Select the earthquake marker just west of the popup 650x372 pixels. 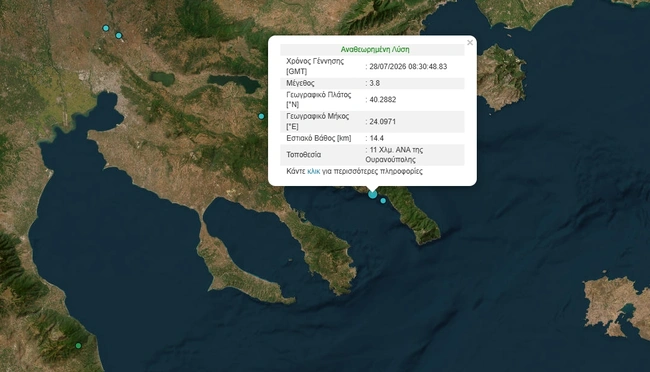pos(261,117)
